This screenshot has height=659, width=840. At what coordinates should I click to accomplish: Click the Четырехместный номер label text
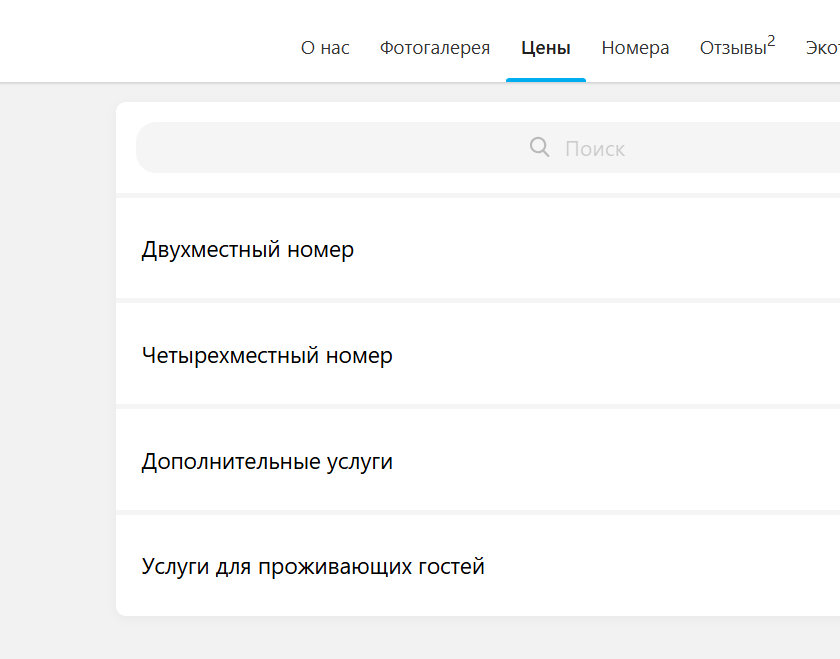pyautogui.click(x=267, y=356)
